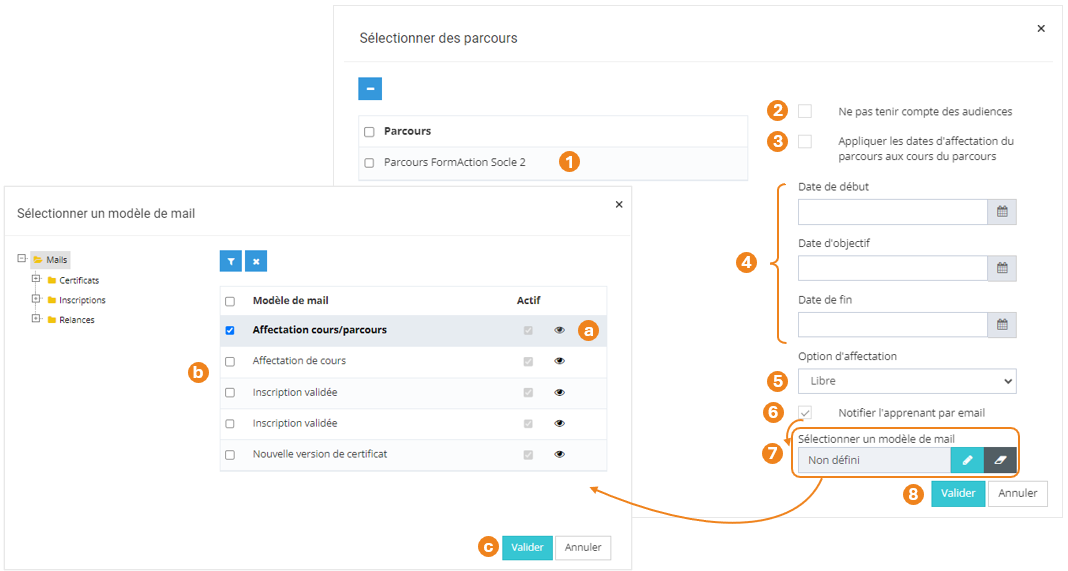The width and height of the screenshot is (1068, 571).
Task: Click the blue minus collapse button
Action: click(x=370, y=88)
